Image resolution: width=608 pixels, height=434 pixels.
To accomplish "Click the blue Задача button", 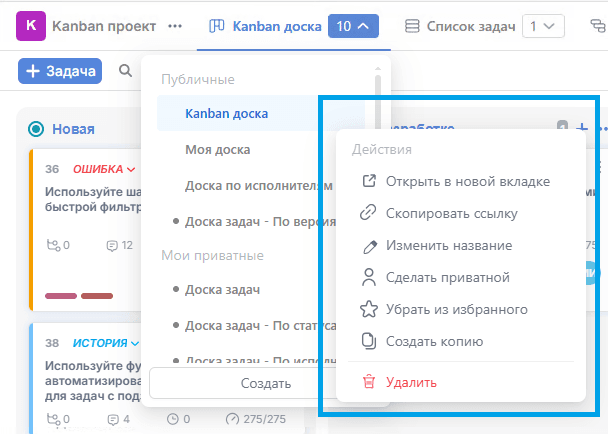I will (x=60, y=71).
